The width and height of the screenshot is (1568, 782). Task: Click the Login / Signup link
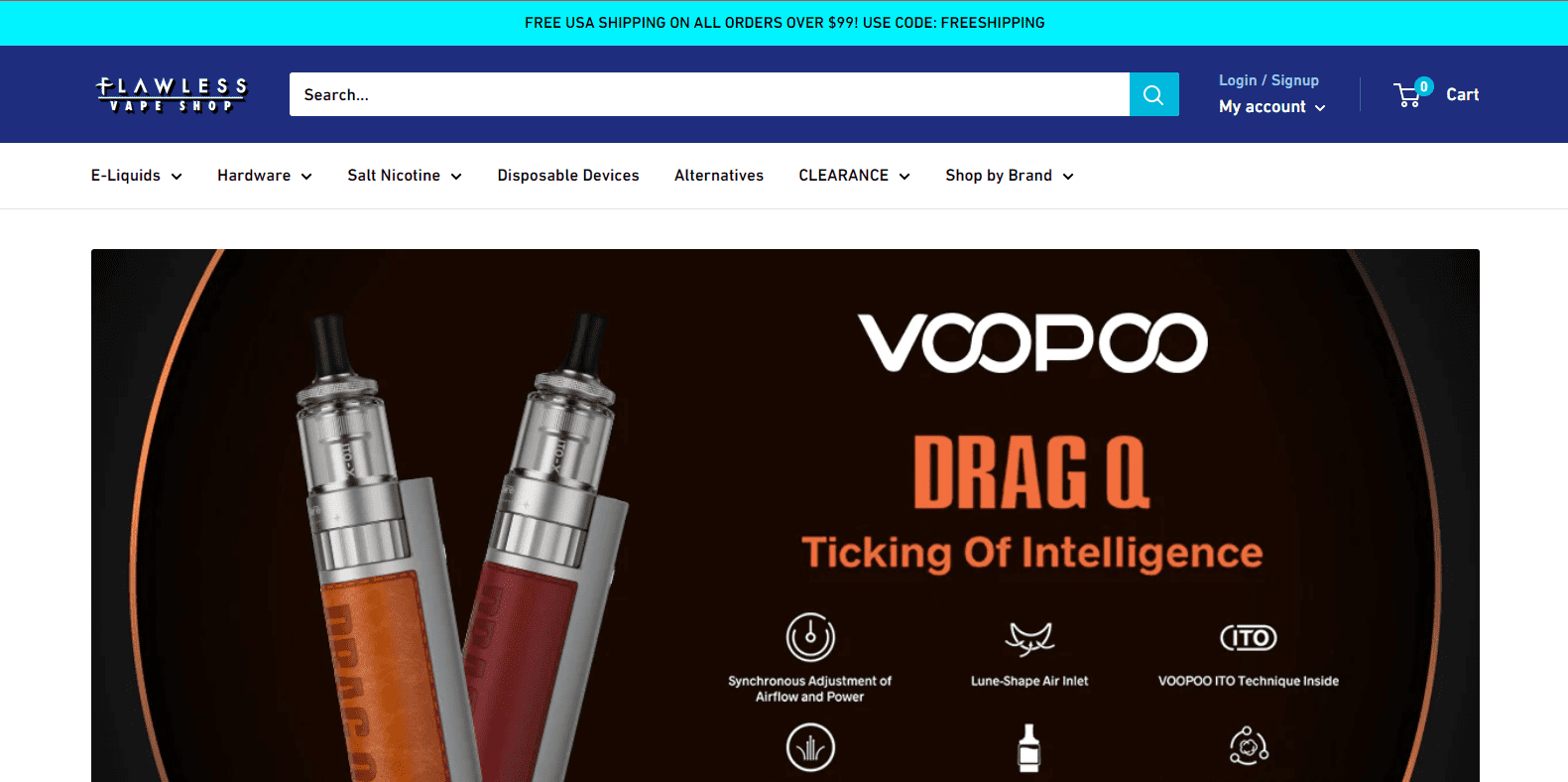[1268, 80]
